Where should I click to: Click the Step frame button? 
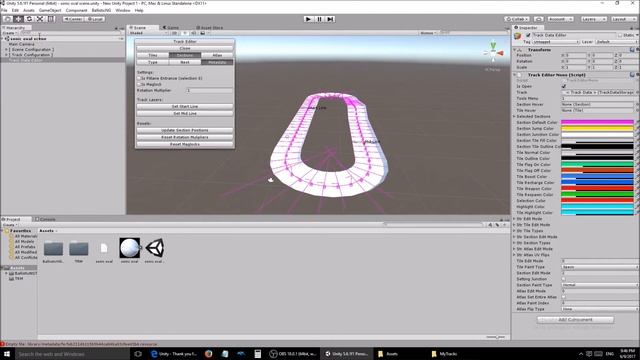tap(330, 19)
